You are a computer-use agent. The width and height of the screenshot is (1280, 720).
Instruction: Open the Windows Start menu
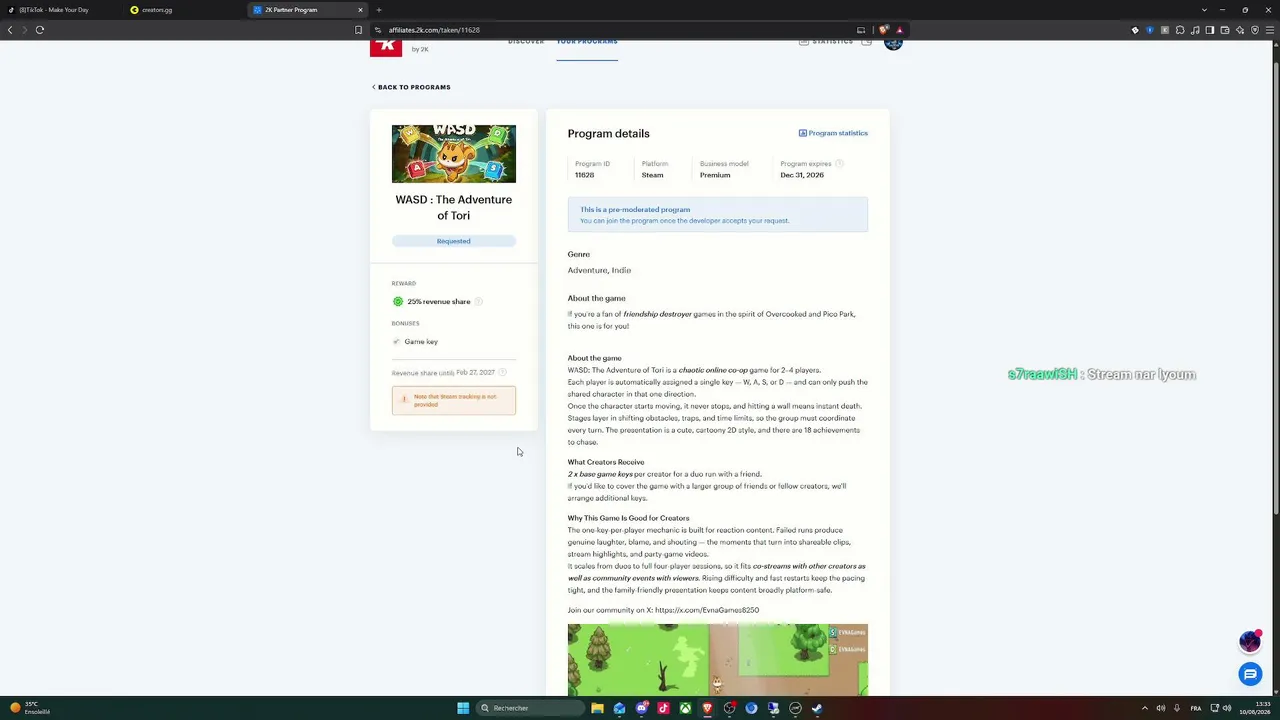(463, 708)
